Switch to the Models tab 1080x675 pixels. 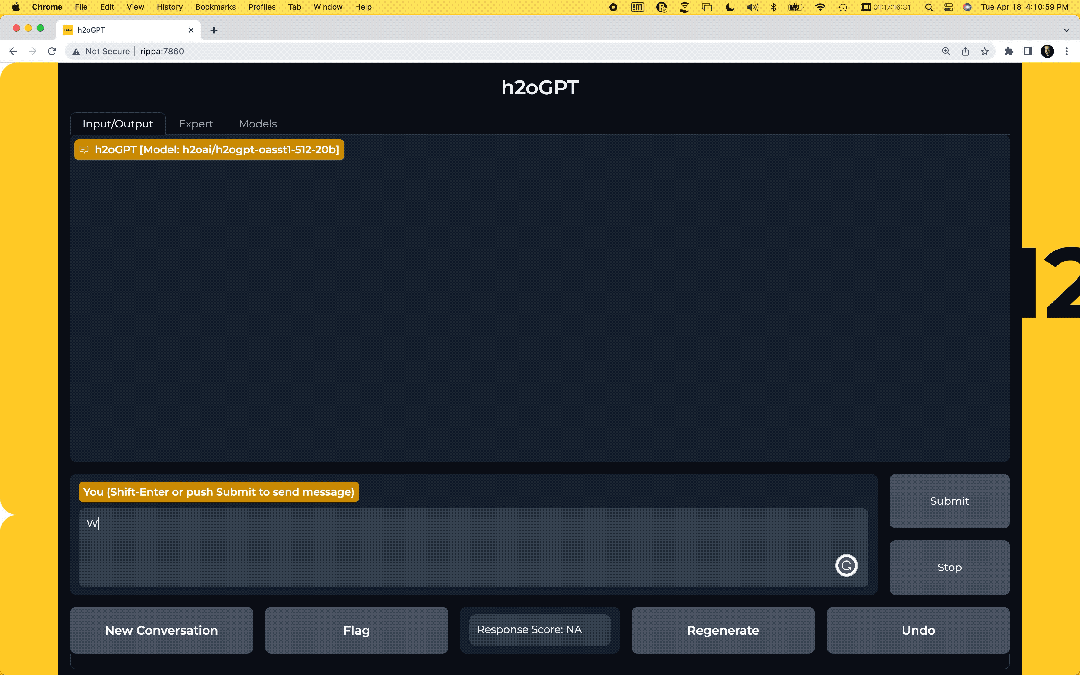point(258,123)
